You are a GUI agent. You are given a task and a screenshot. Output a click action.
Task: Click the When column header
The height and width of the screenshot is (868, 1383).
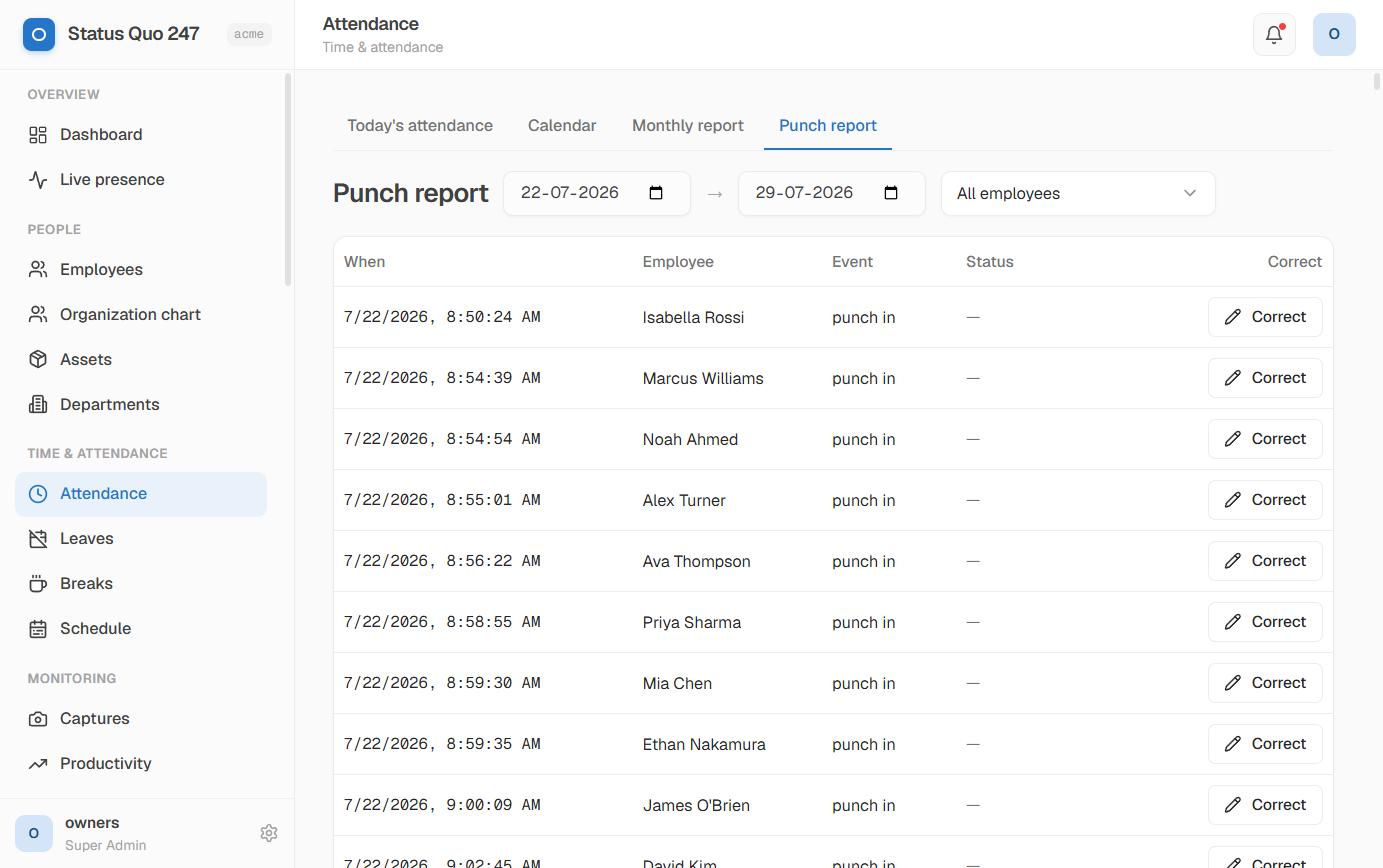tap(364, 262)
